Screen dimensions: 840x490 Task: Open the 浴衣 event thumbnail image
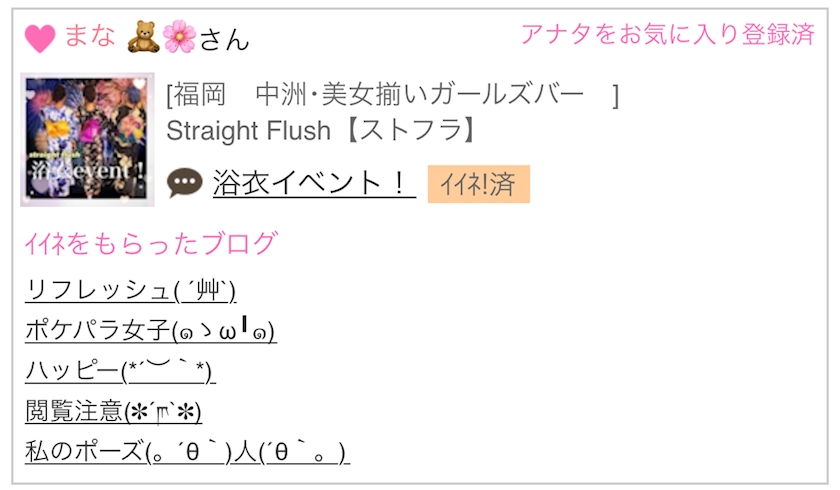(88, 140)
